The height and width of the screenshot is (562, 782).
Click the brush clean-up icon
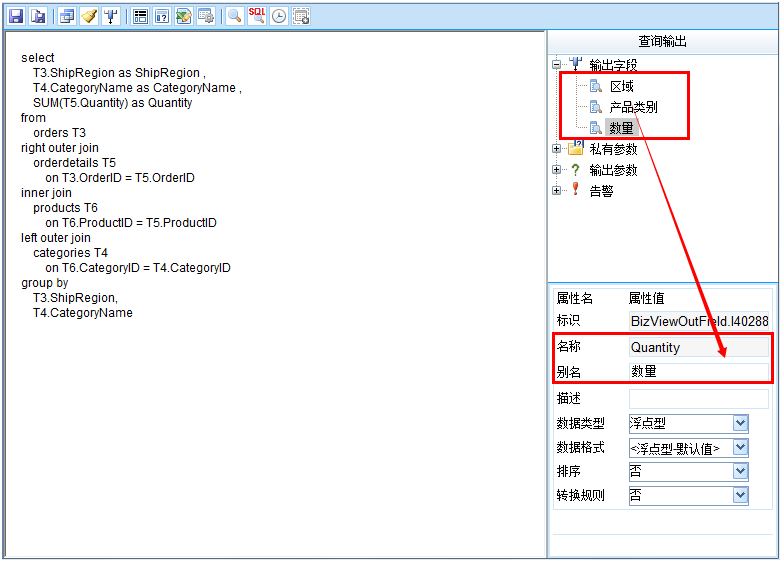click(x=89, y=16)
